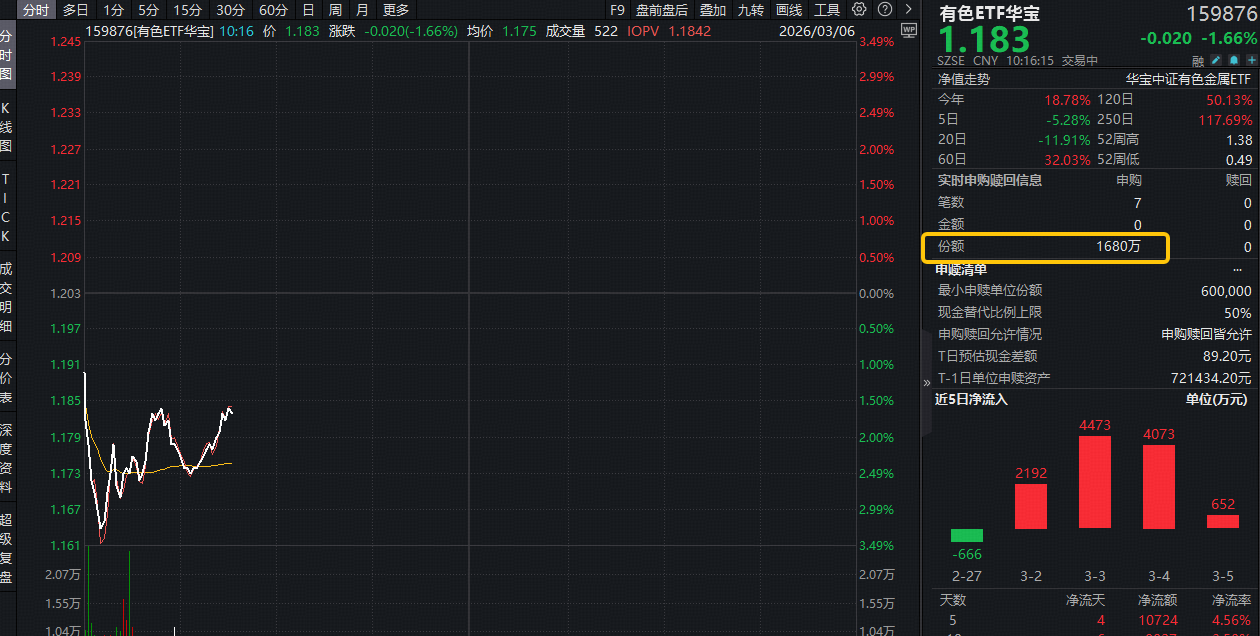The height and width of the screenshot is (636, 1260).
Task: Toggle the 九转 indicator
Action: coord(751,10)
